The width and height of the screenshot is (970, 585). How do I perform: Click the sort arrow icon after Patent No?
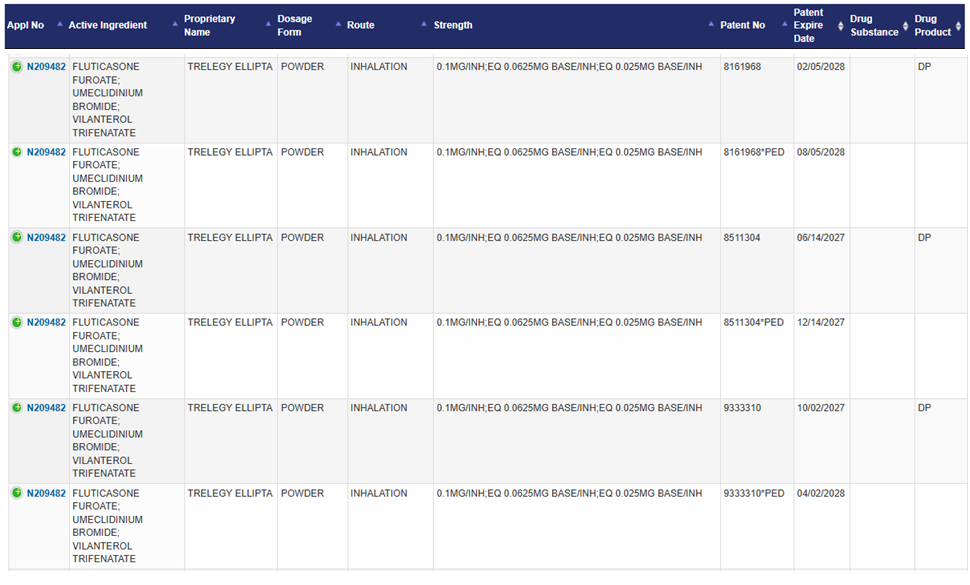click(784, 24)
